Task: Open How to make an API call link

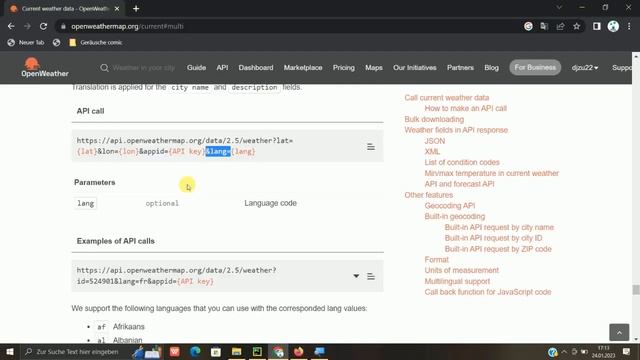Action: pos(465,108)
